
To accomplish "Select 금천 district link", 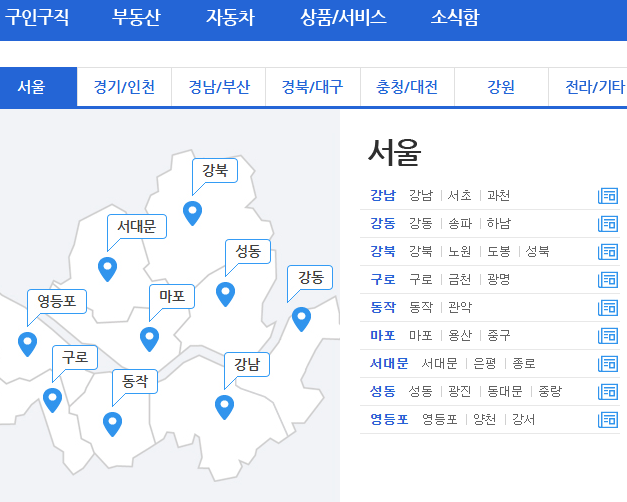I will pyautogui.click(x=460, y=279).
